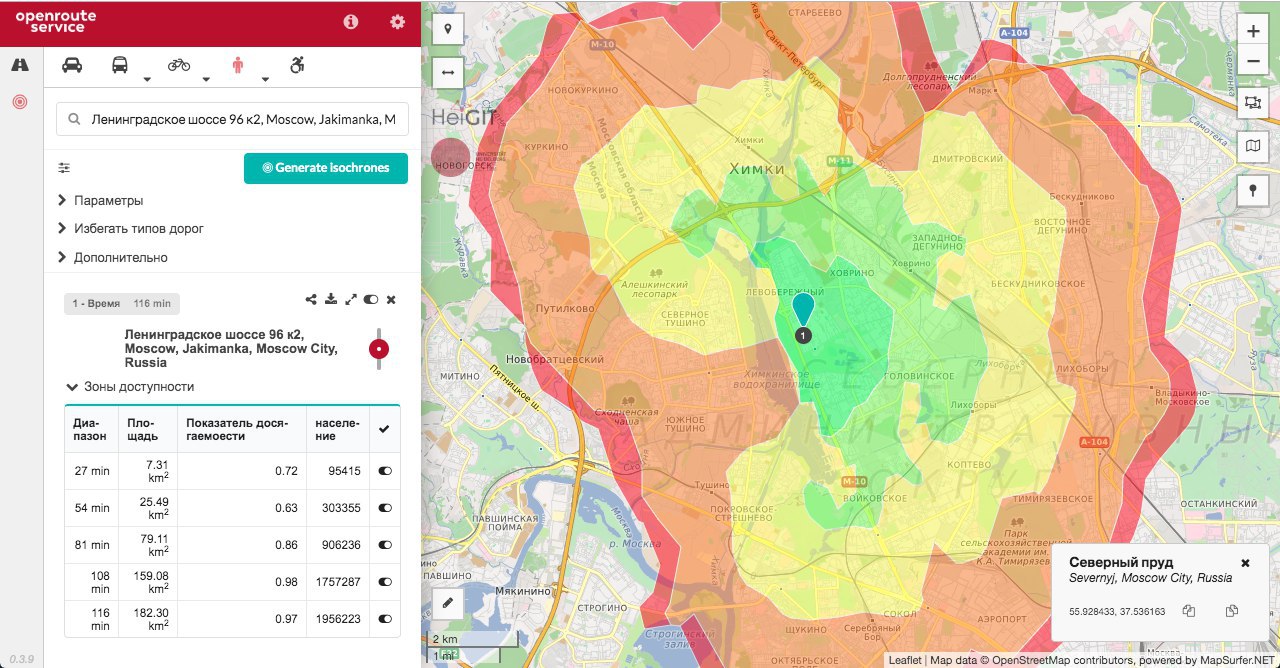The height and width of the screenshot is (668, 1280).
Task: Open the map layers switcher
Action: (x=1253, y=146)
